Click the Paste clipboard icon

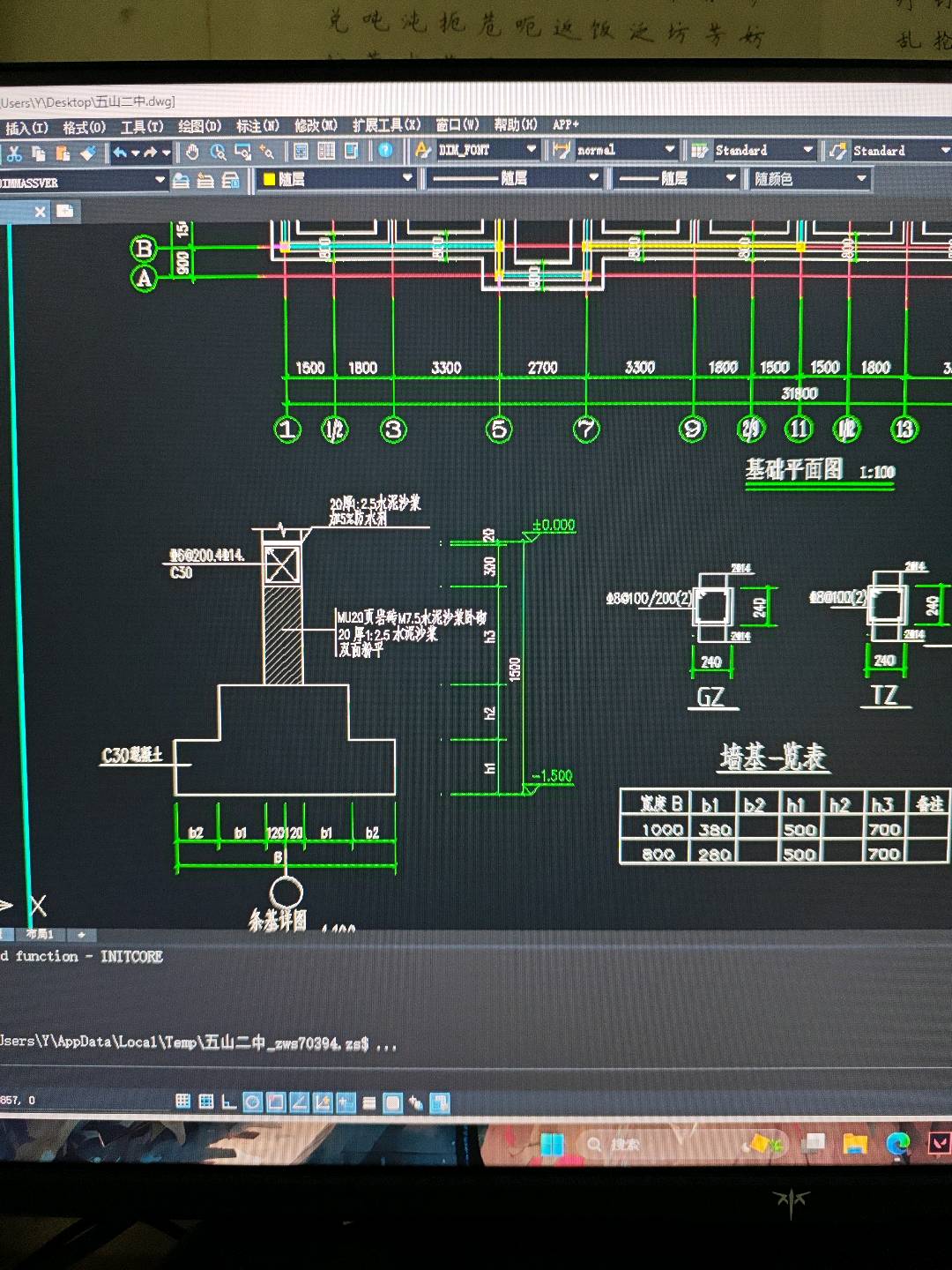click(63, 153)
